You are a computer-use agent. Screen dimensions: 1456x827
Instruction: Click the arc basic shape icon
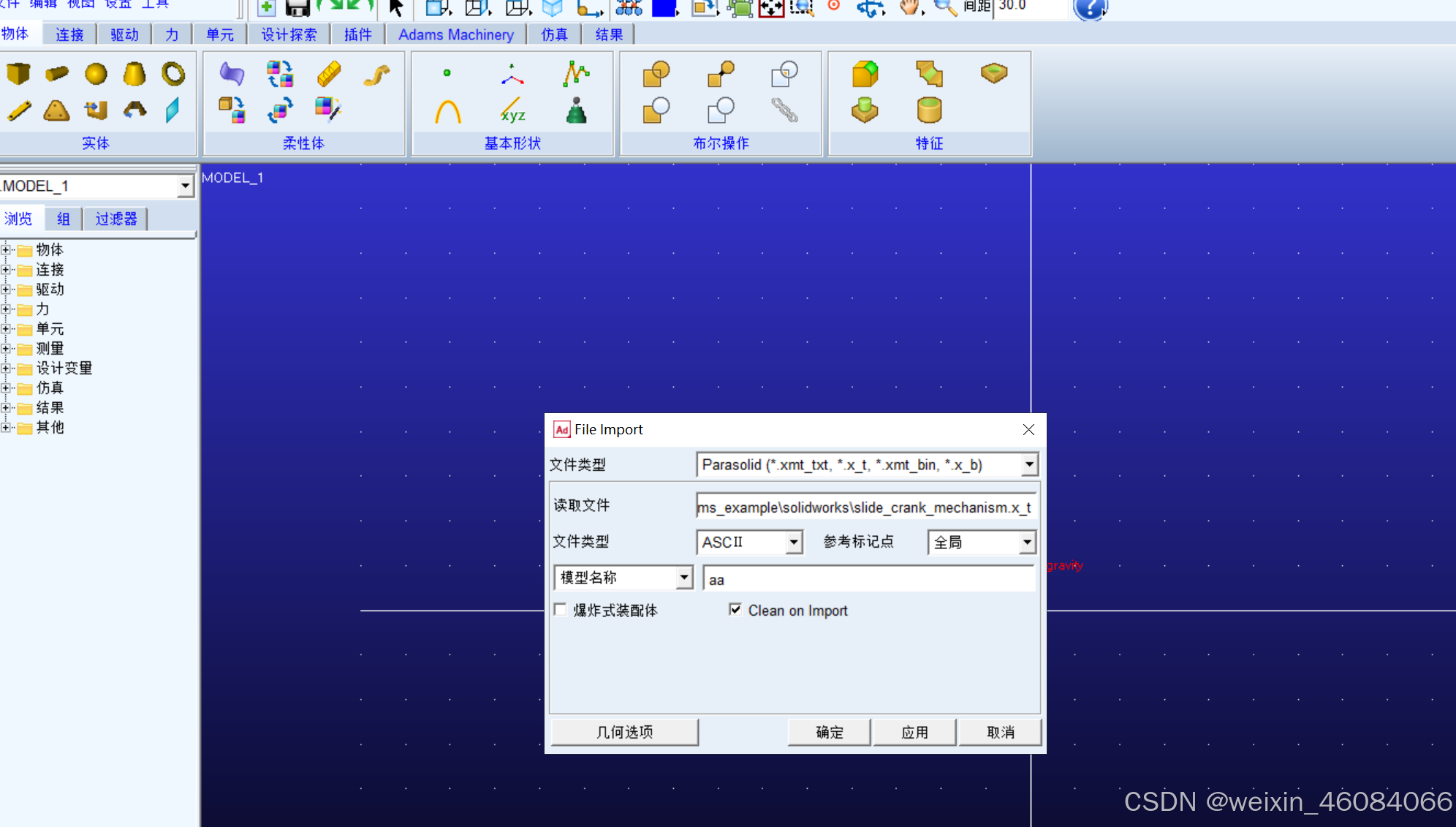pyautogui.click(x=447, y=112)
